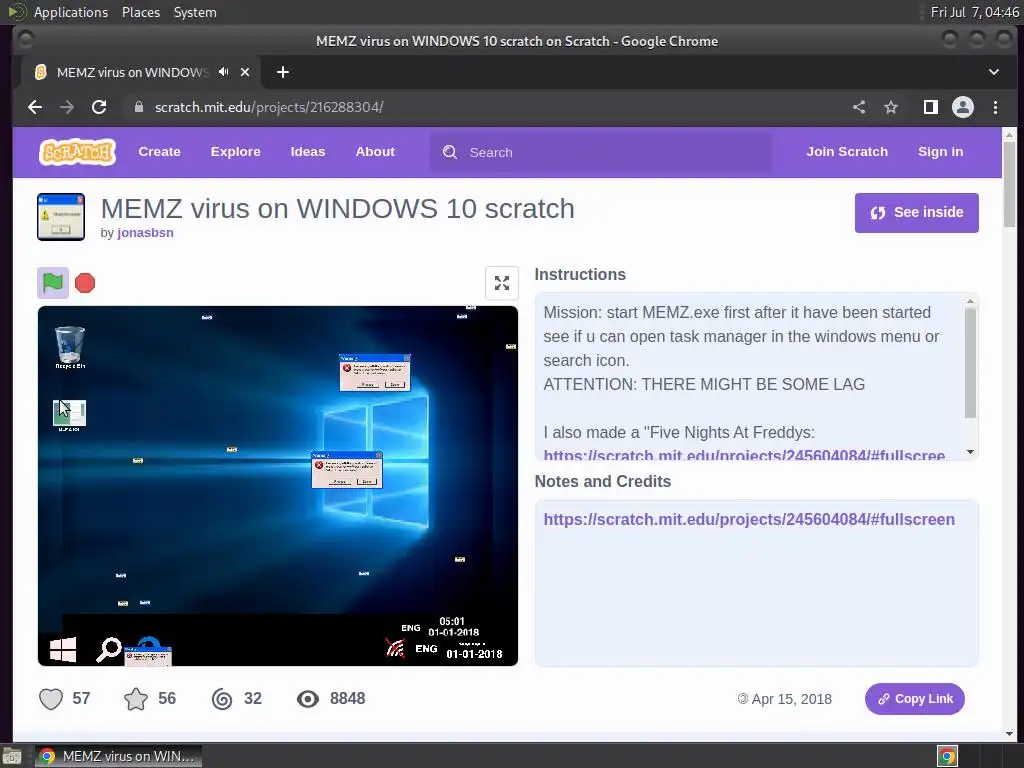The width and height of the screenshot is (1024, 768).
Task: Go back to the previous page
Action: pyautogui.click(x=35, y=107)
